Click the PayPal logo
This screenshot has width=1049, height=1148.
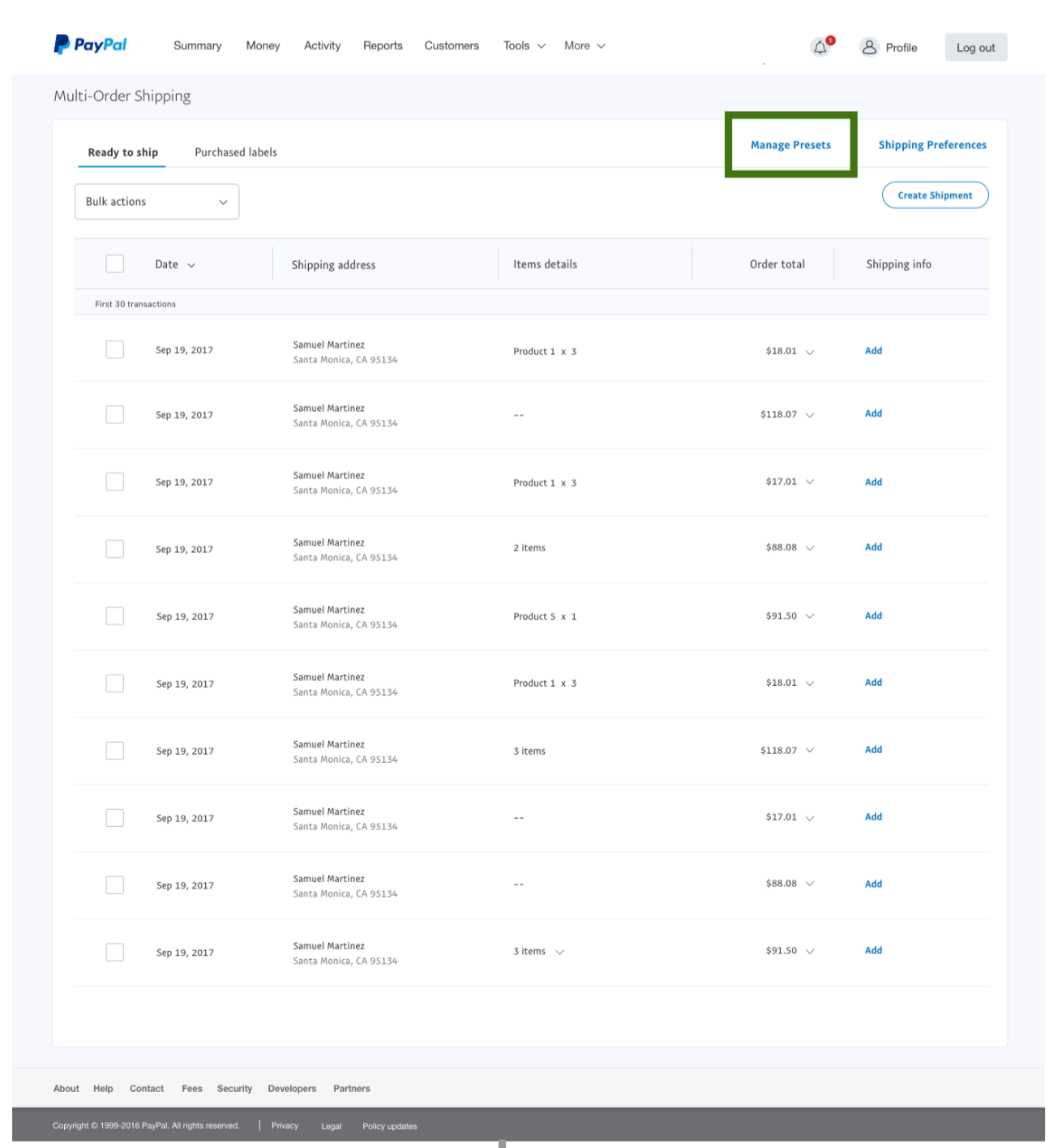[90, 45]
